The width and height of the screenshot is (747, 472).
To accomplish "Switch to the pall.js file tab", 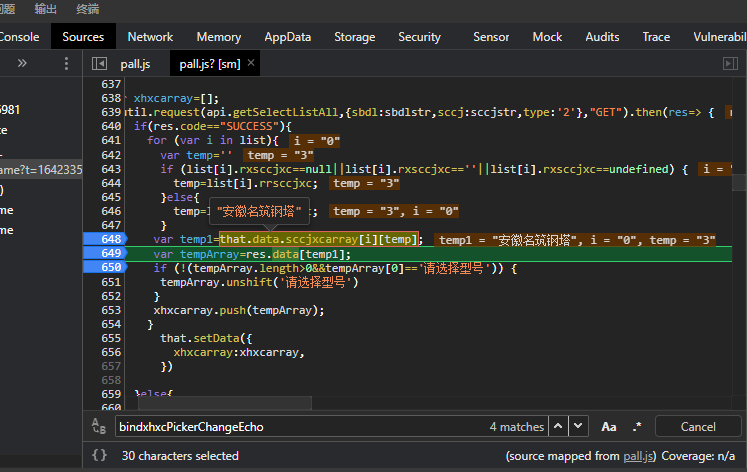I will click(135, 64).
